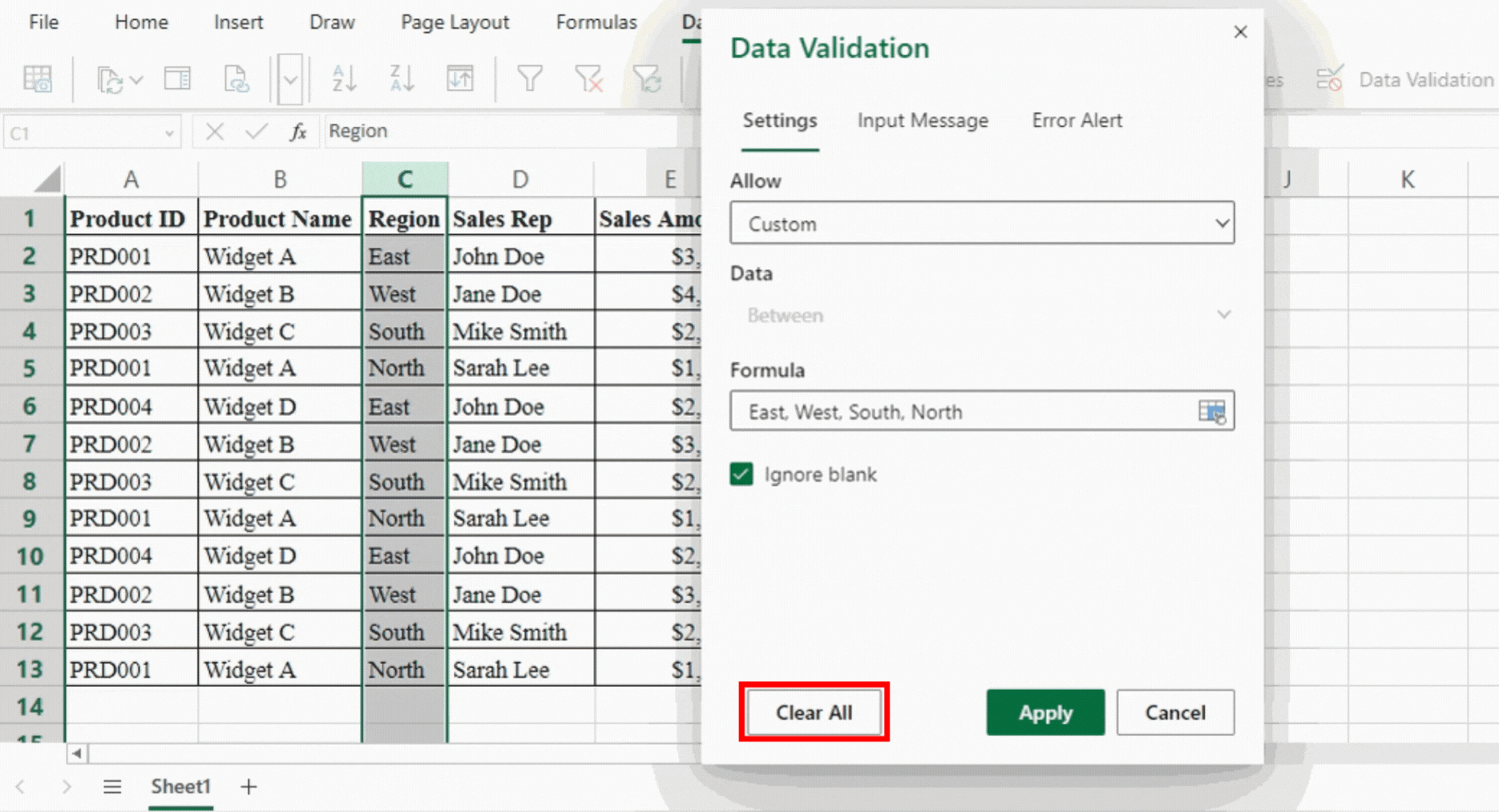The height and width of the screenshot is (812, 1499).
Task: Click the Sort Z to A icon
Action: [x=402, y=79]
